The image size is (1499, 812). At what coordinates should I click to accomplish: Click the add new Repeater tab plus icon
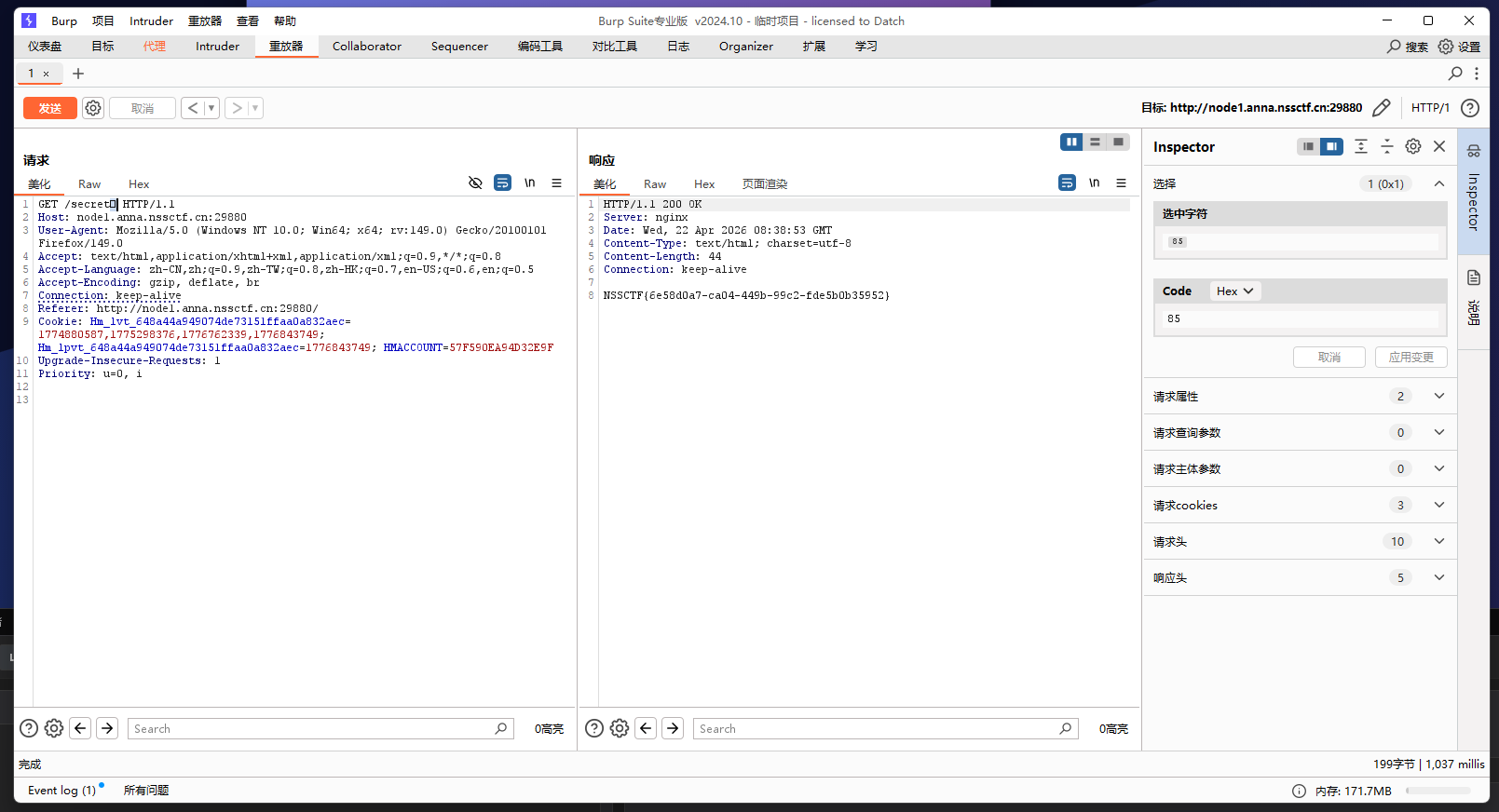point(78,74)
